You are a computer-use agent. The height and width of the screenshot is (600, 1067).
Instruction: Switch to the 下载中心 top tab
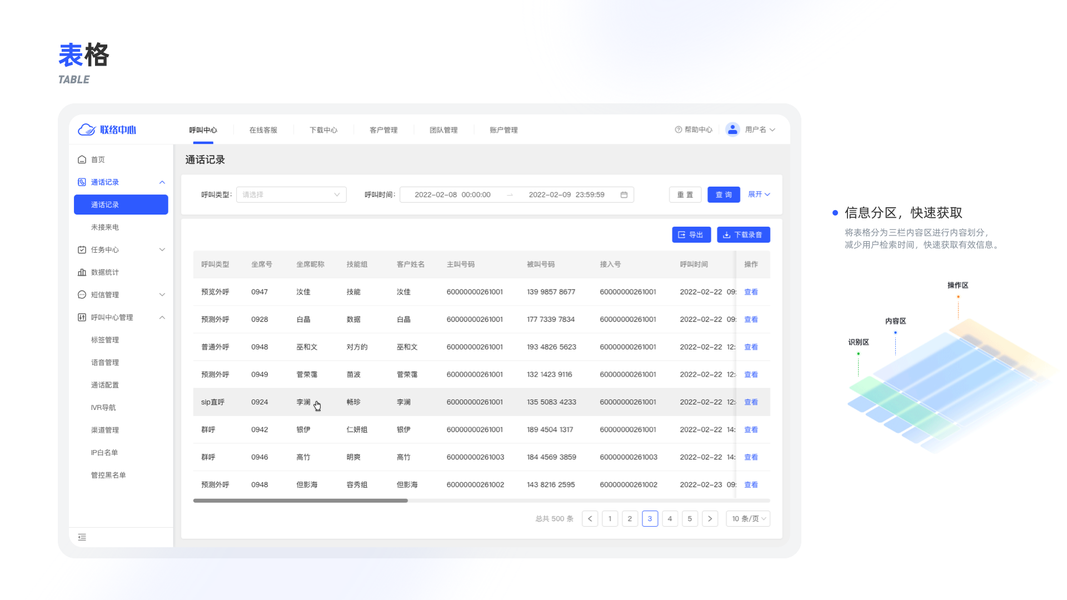click(x=323, y=130)
